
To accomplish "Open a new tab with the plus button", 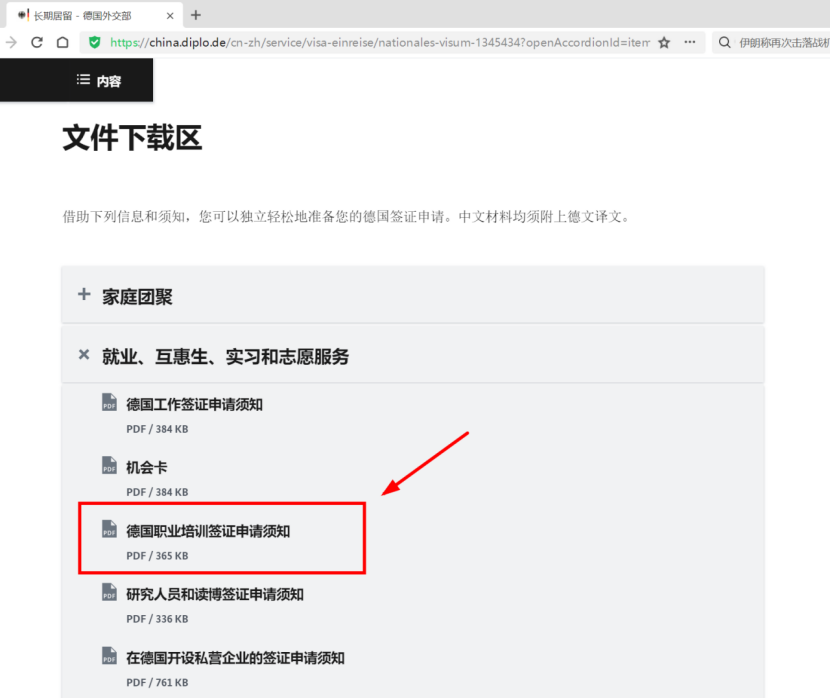I will pos(195,15).
